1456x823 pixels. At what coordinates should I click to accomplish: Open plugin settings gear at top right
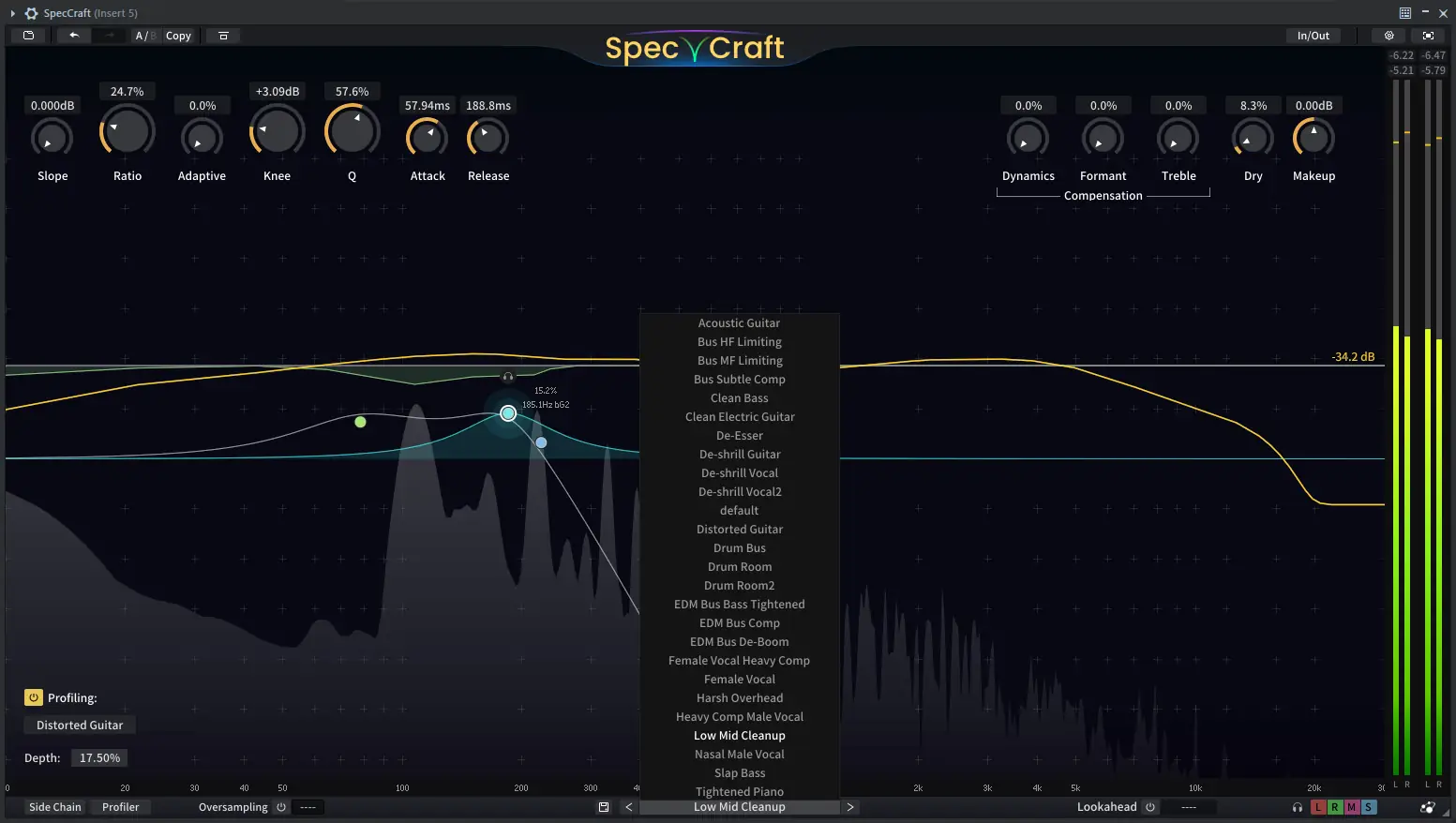[1388, 36]
